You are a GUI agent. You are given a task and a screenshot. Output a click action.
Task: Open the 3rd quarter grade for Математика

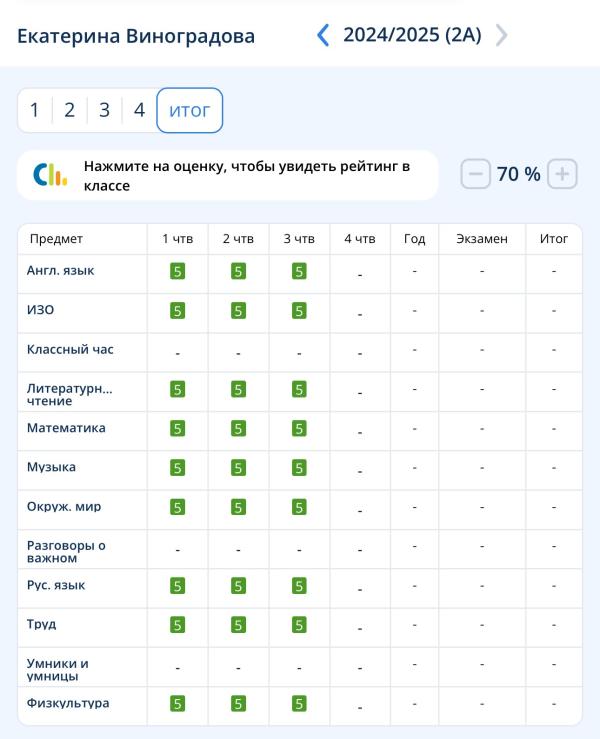[299, 429]
